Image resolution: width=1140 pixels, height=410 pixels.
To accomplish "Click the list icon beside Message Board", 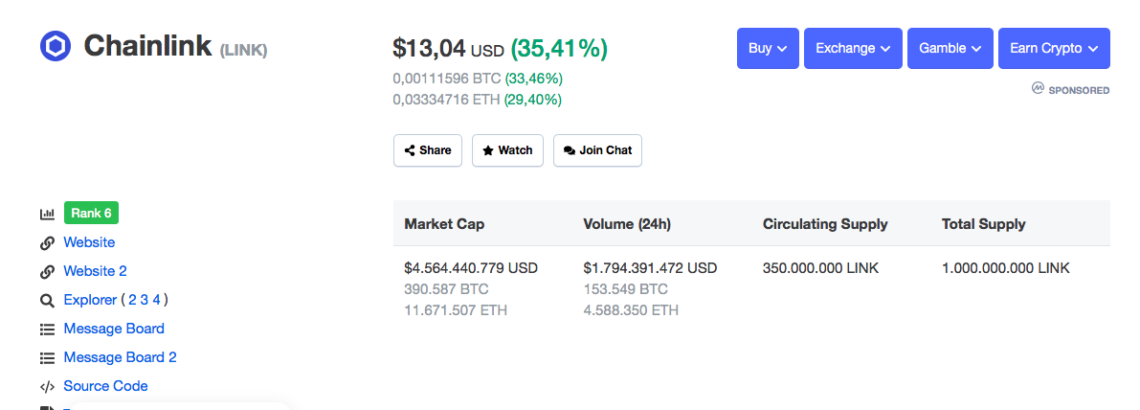I will pos(47,329).
